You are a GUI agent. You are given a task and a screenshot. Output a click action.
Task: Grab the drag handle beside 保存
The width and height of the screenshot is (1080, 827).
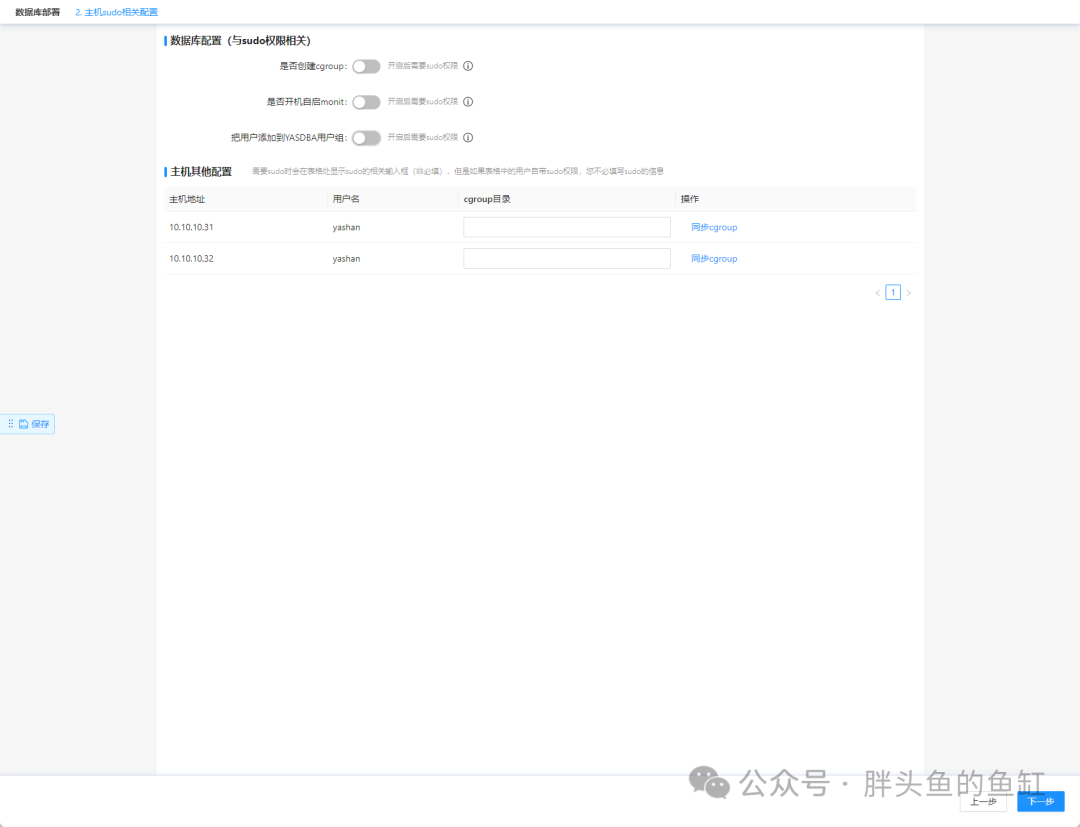(10, 424)
